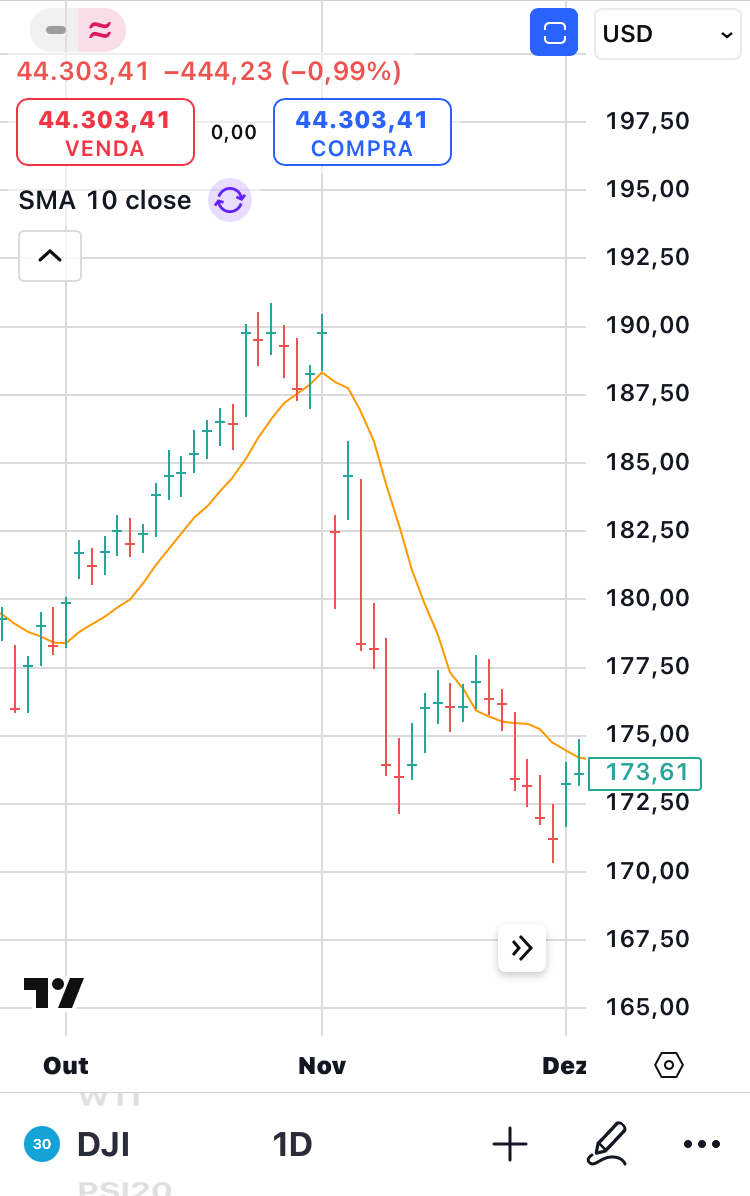Open the USD currency dropdown
Screen dimensions: 750x1196
pyautogui.click(x=667, y=34)
